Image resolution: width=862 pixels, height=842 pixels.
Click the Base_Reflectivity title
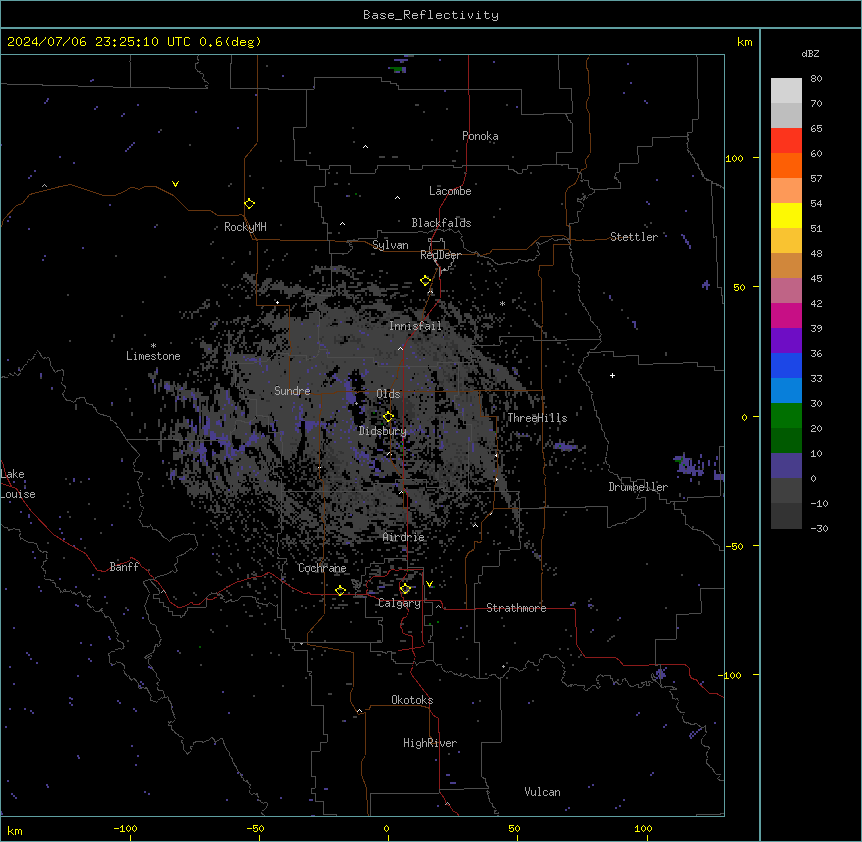pyautogui.click(x=431, y=15)
